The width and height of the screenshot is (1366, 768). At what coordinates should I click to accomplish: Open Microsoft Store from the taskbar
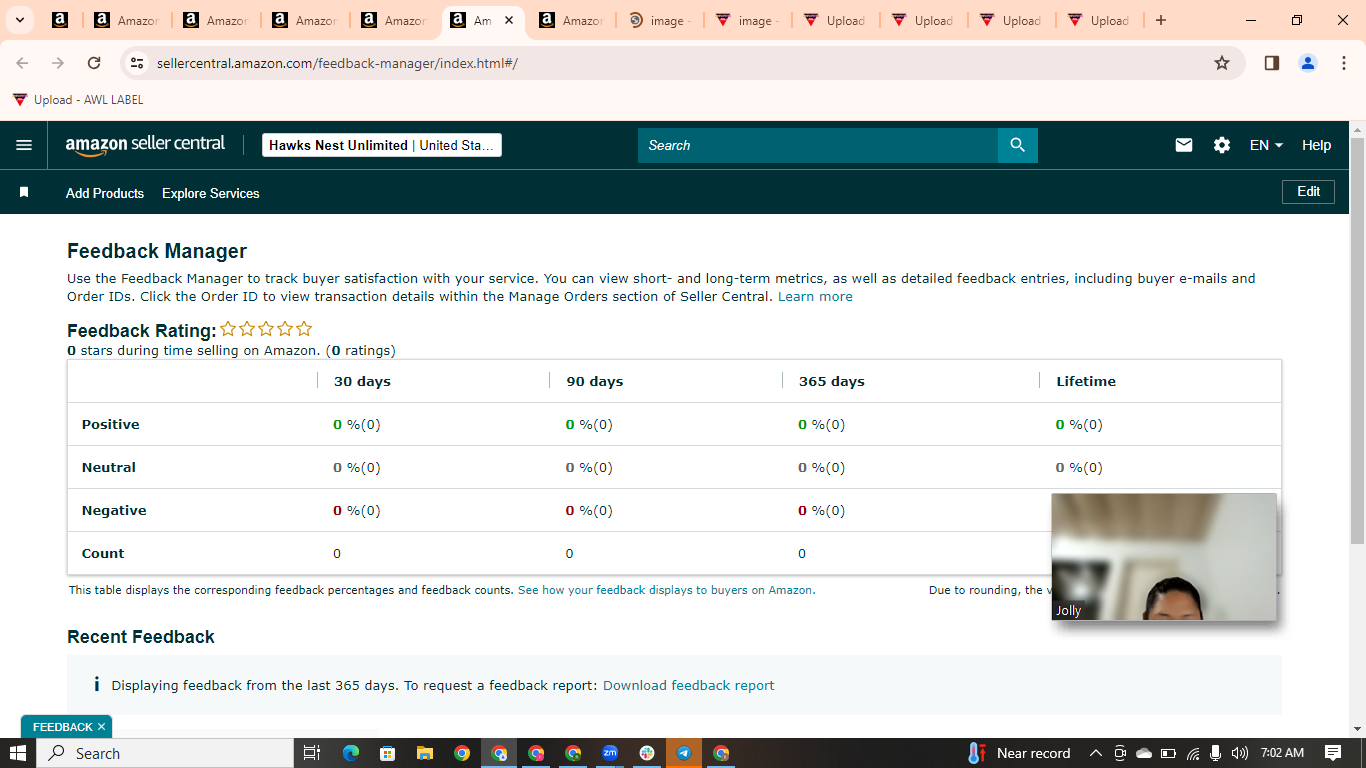[x=388, y=753]
